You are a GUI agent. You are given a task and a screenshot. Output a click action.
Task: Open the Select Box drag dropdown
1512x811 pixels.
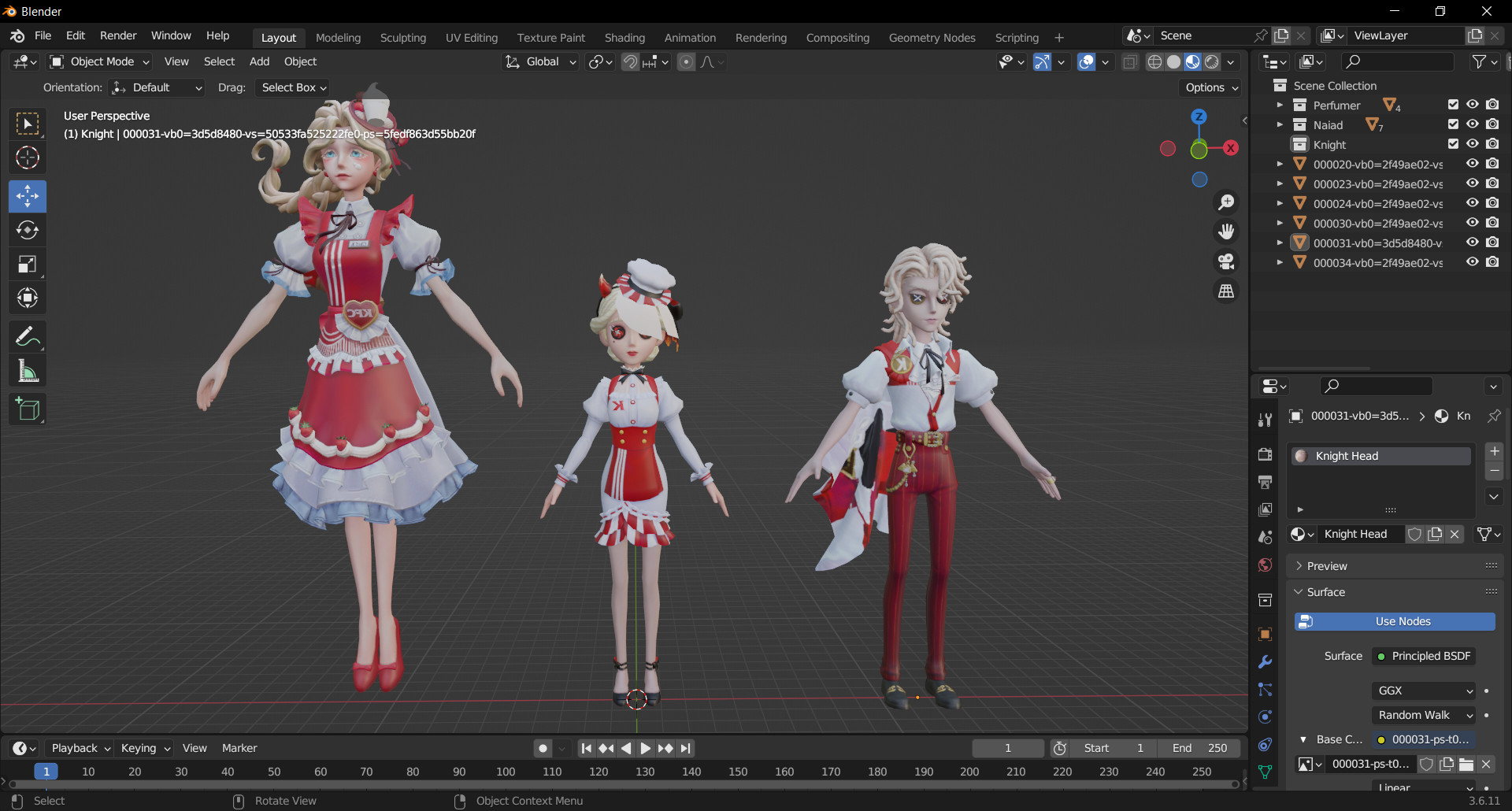pos(292,87)
